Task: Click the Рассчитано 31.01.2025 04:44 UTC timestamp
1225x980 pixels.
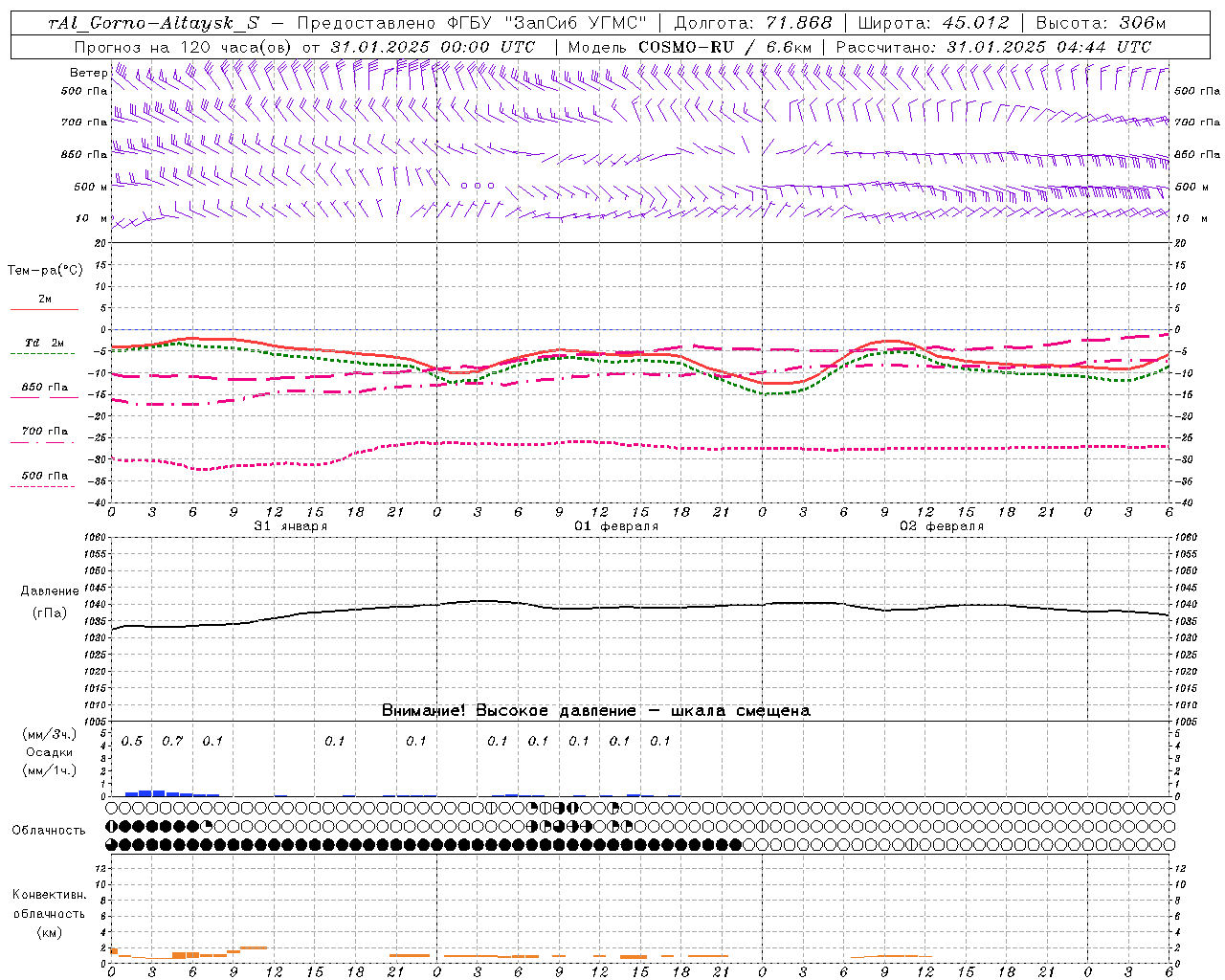Action: click(x=993, y=47)
